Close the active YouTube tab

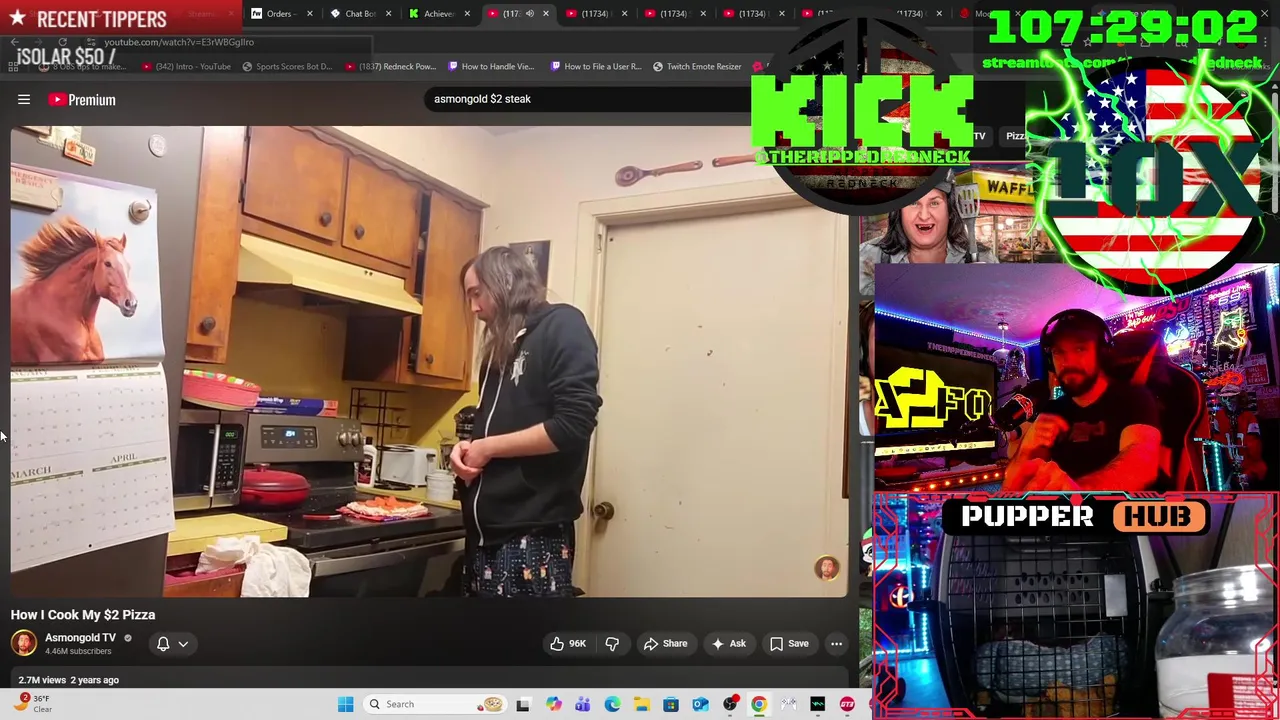pos(546,13)
